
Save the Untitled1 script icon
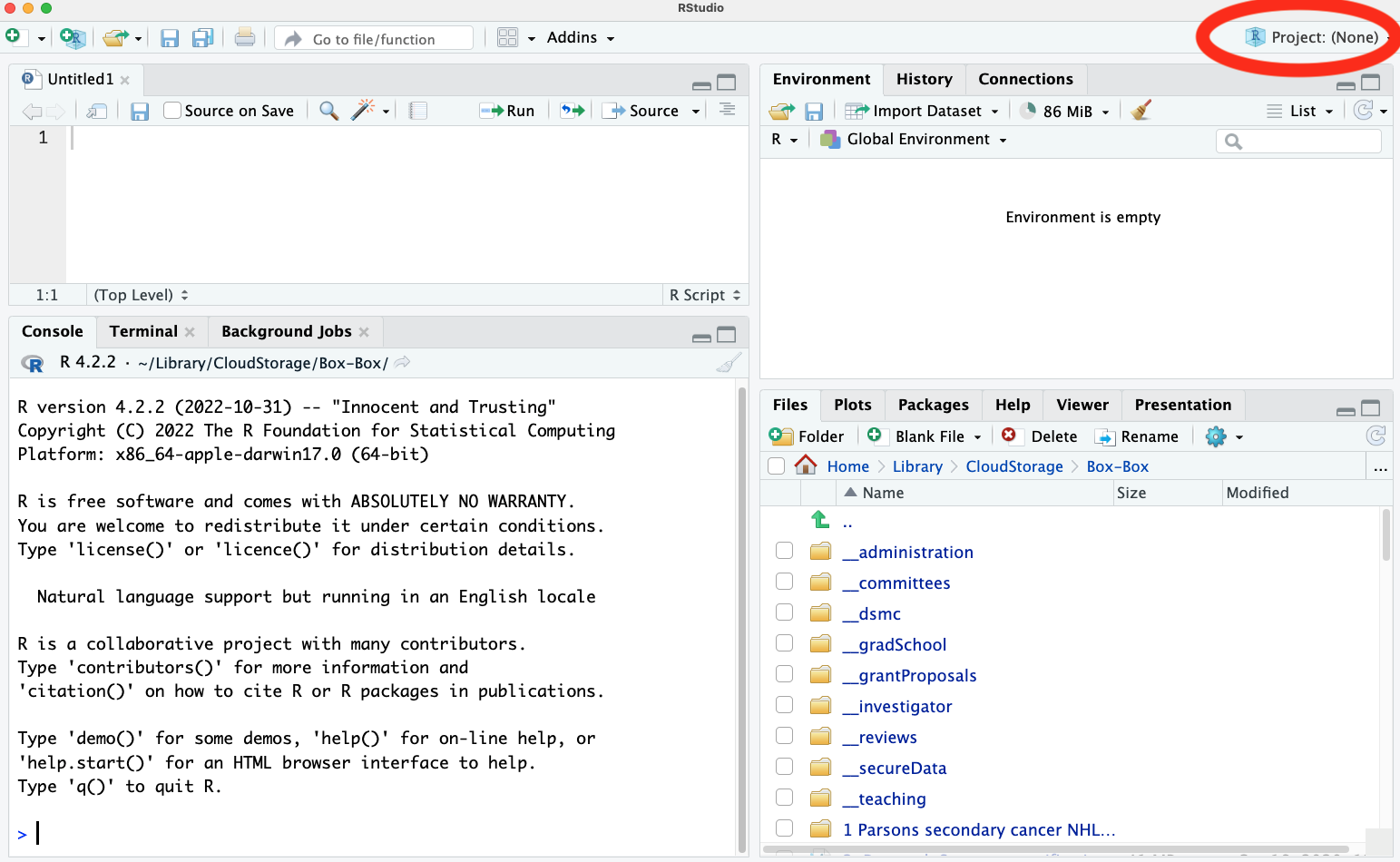(x=139, y=111)
